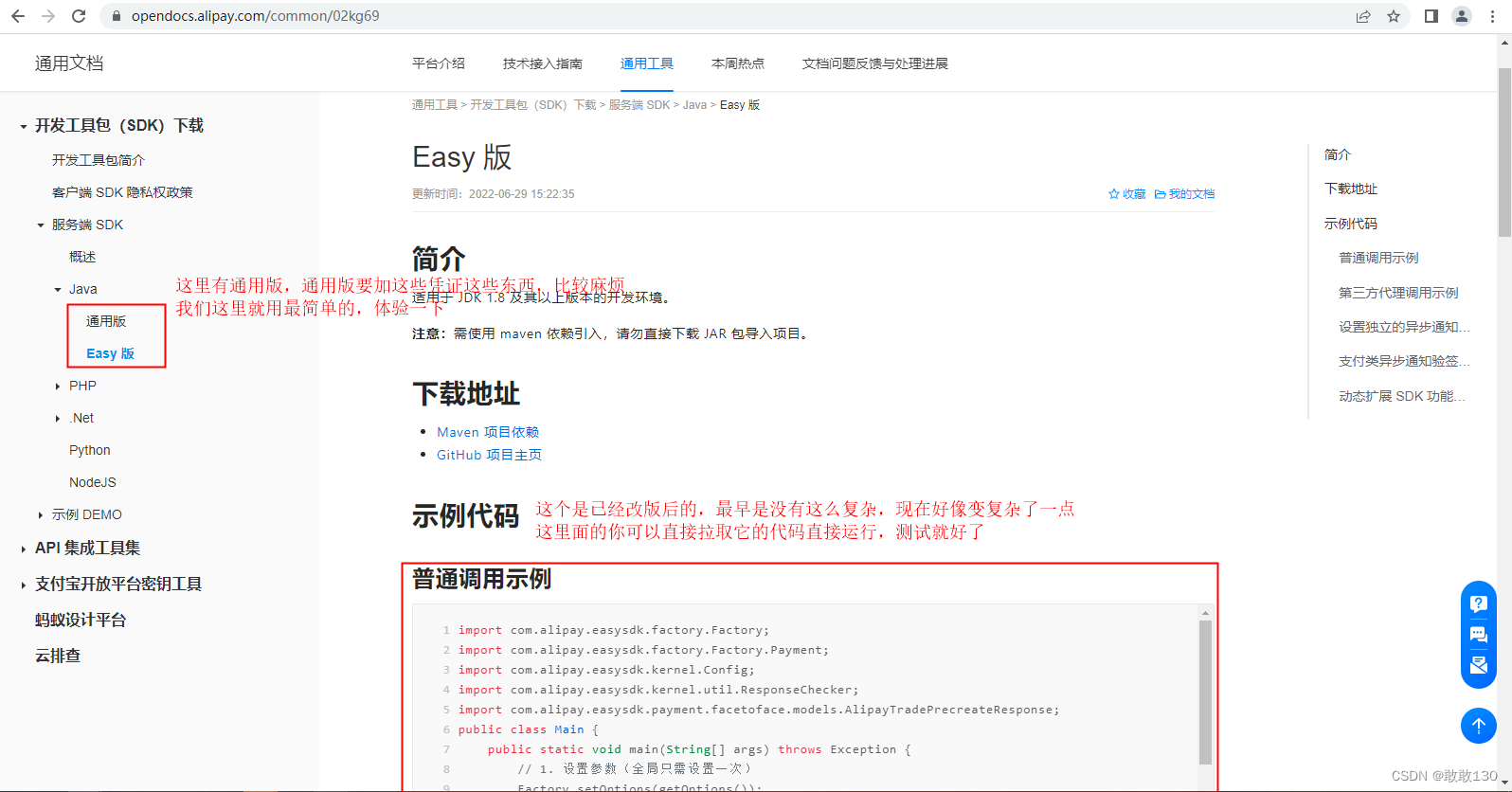The height and width of the screenshot is (792, 1512).
Task: Jump to 下载地址 in the page outline
Action: [x=1351, y=189]
